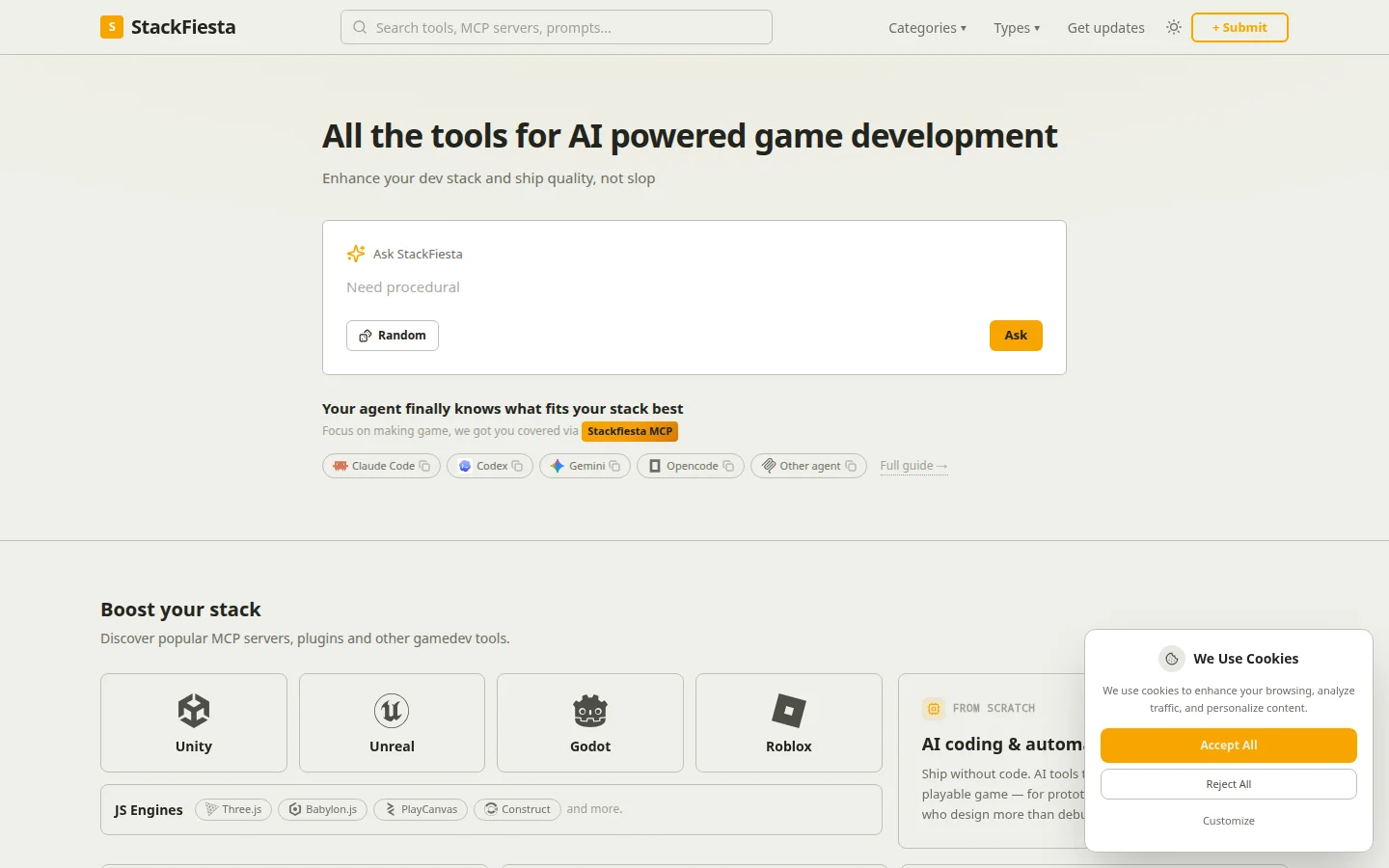Click the Boost your stack heading
This screenshot has width=1389, height=868.
tap(180, 610)
